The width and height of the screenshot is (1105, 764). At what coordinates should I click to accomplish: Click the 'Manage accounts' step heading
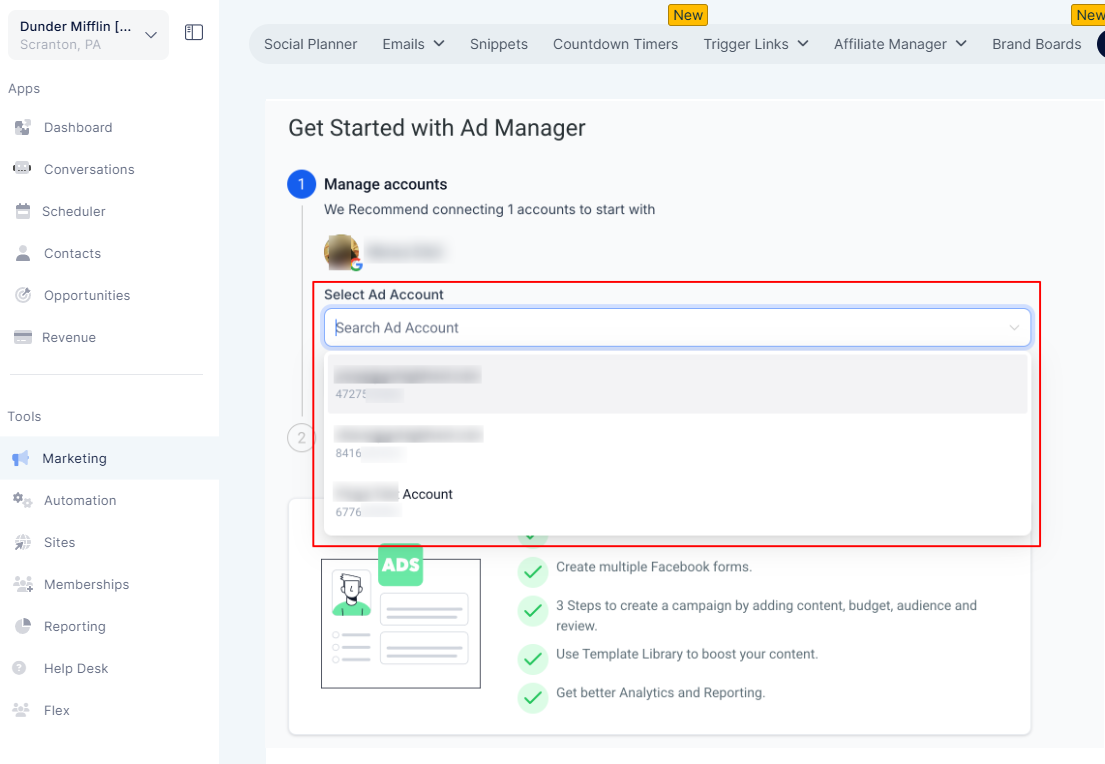pyautogui.click(x=385, y=184)
